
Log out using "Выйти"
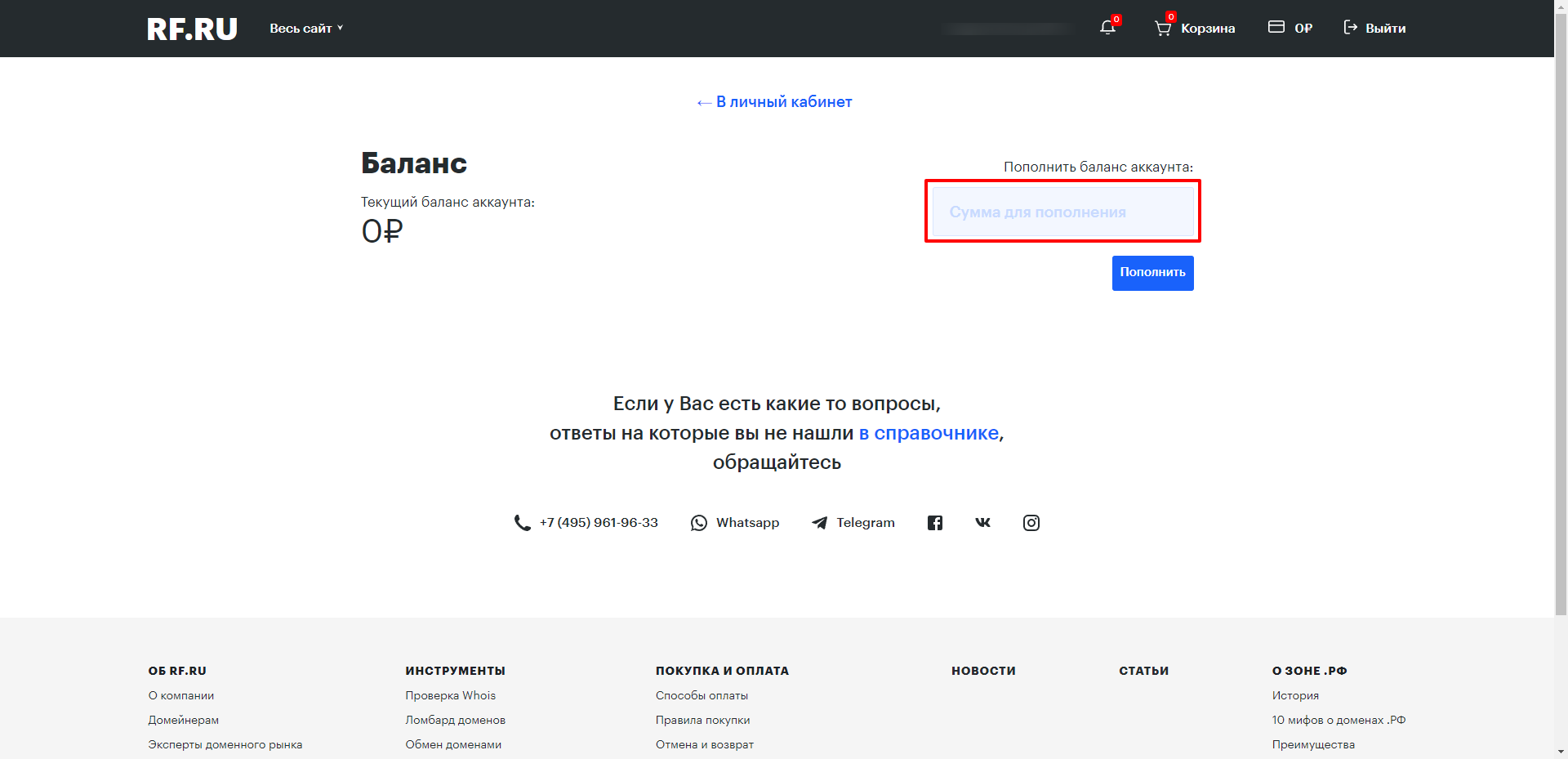(x=1375, y=29)
